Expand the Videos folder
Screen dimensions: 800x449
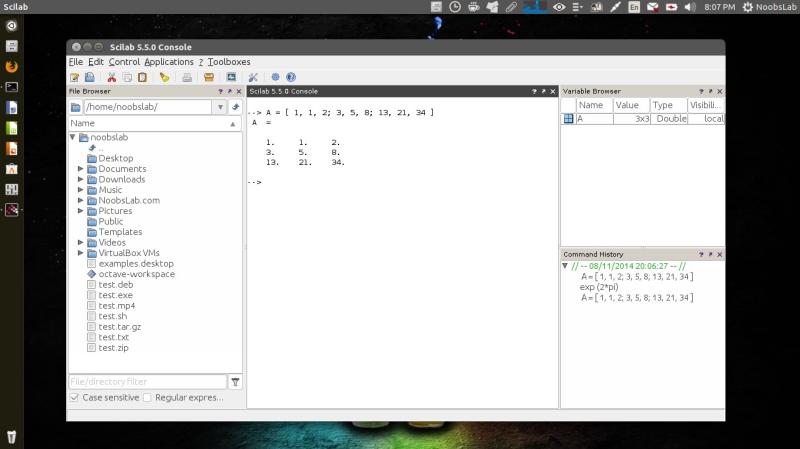[x=81, y=242]
